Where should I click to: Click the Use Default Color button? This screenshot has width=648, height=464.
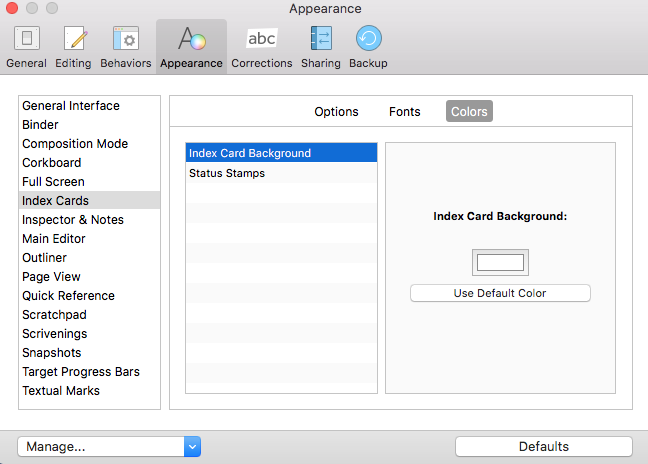point(500,293)
